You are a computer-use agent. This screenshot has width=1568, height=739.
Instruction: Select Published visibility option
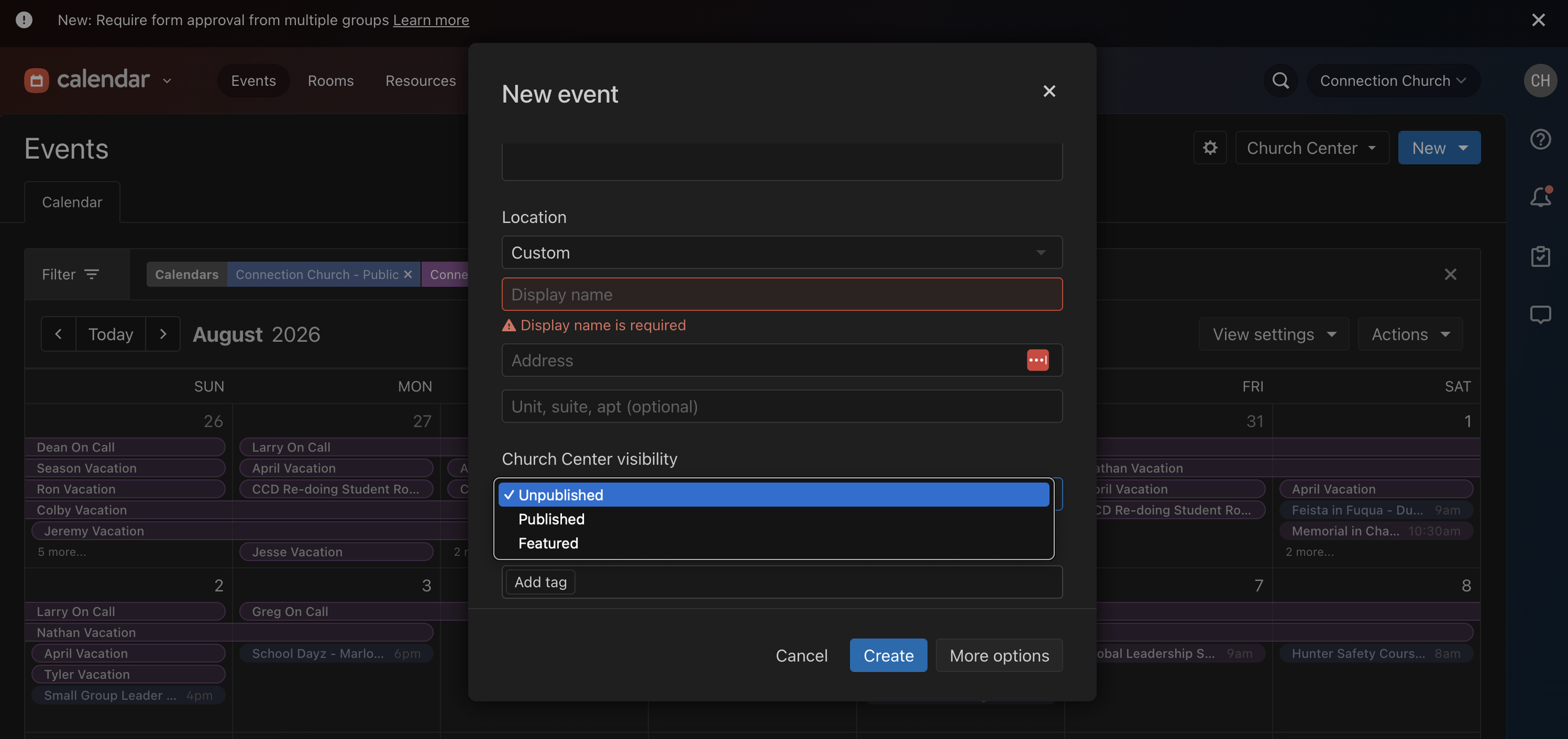coord(773,519)
